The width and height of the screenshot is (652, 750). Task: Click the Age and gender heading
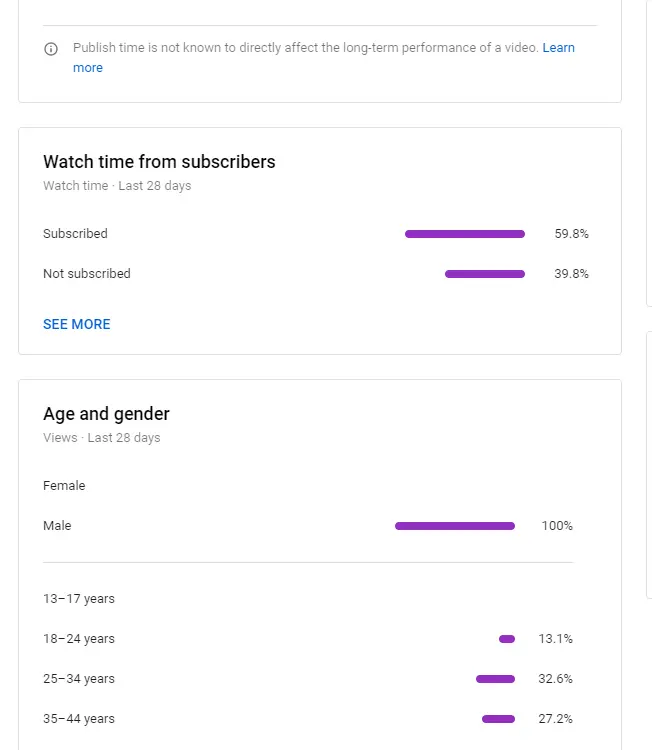coord(106,414)
